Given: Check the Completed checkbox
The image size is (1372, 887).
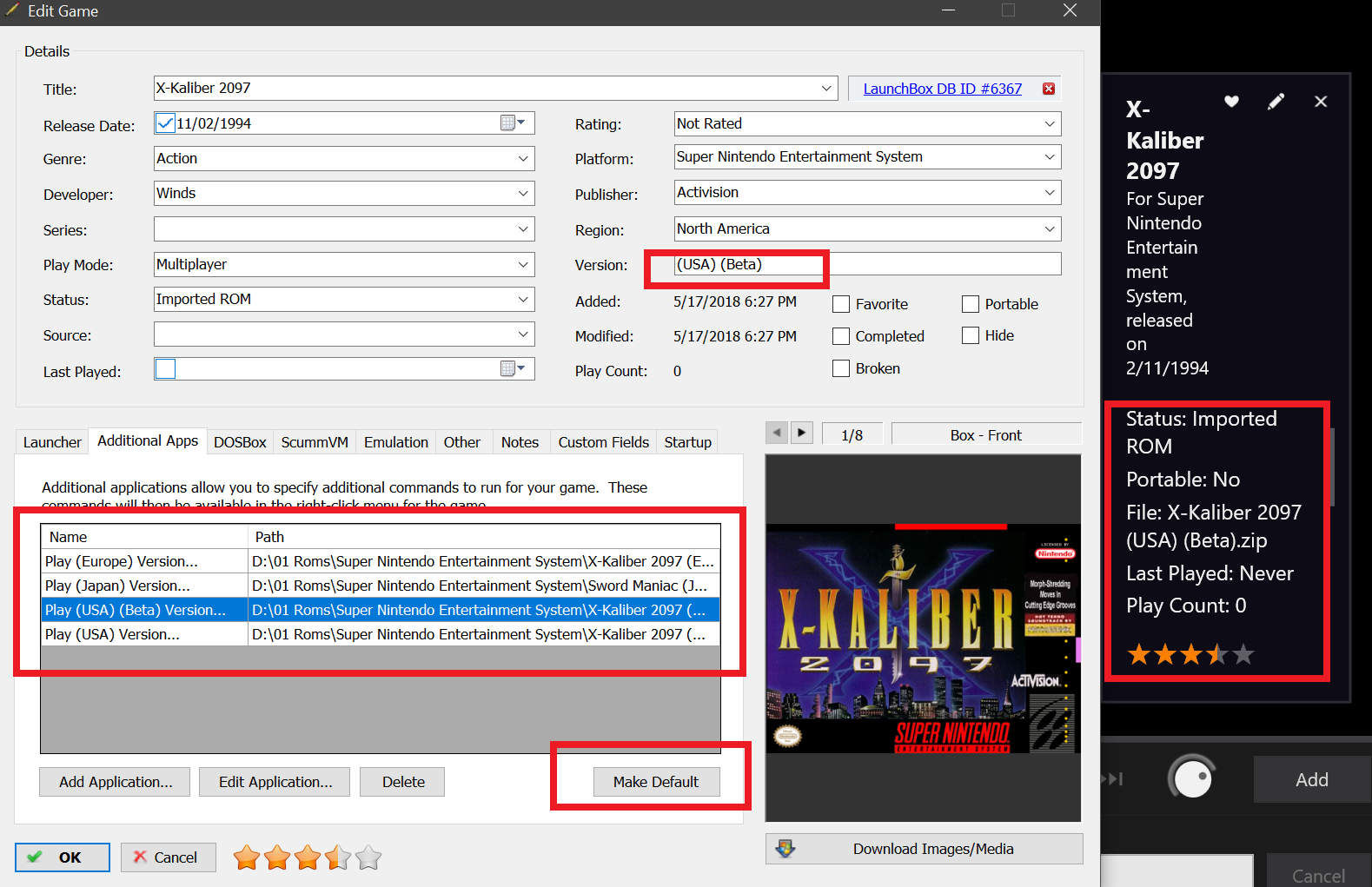Looking at the screenshot, I should click(841, 336).
